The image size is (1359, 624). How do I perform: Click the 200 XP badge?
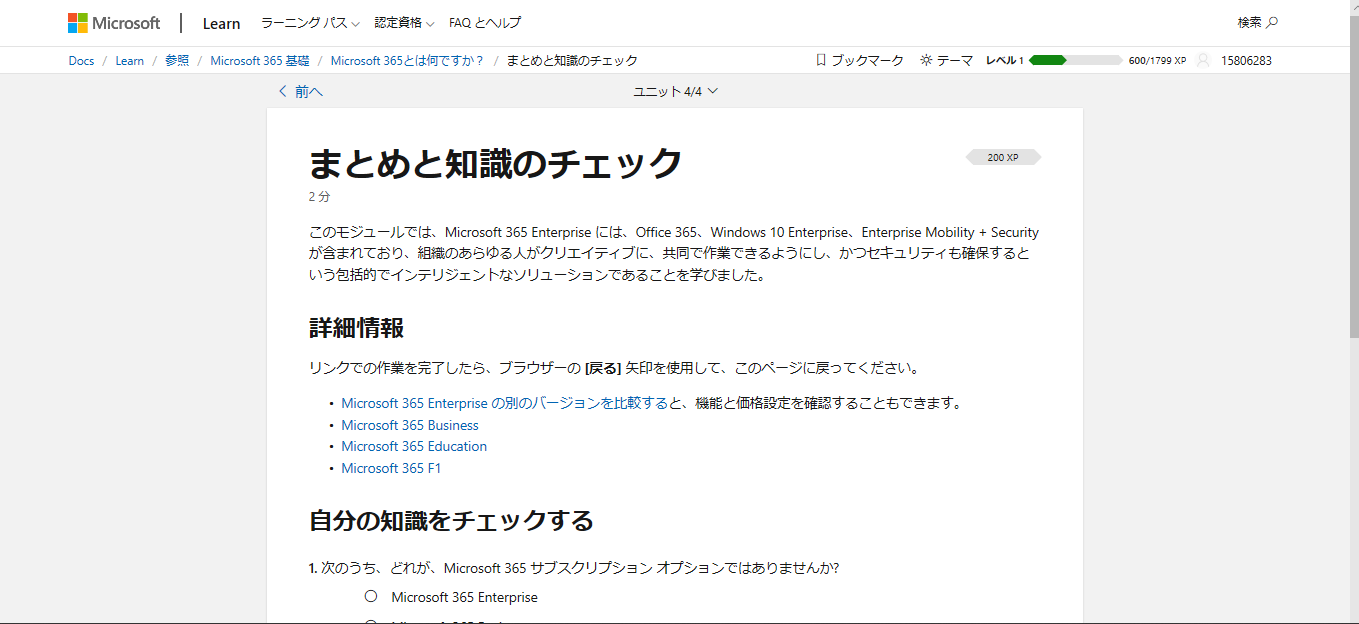[1003, 157]
